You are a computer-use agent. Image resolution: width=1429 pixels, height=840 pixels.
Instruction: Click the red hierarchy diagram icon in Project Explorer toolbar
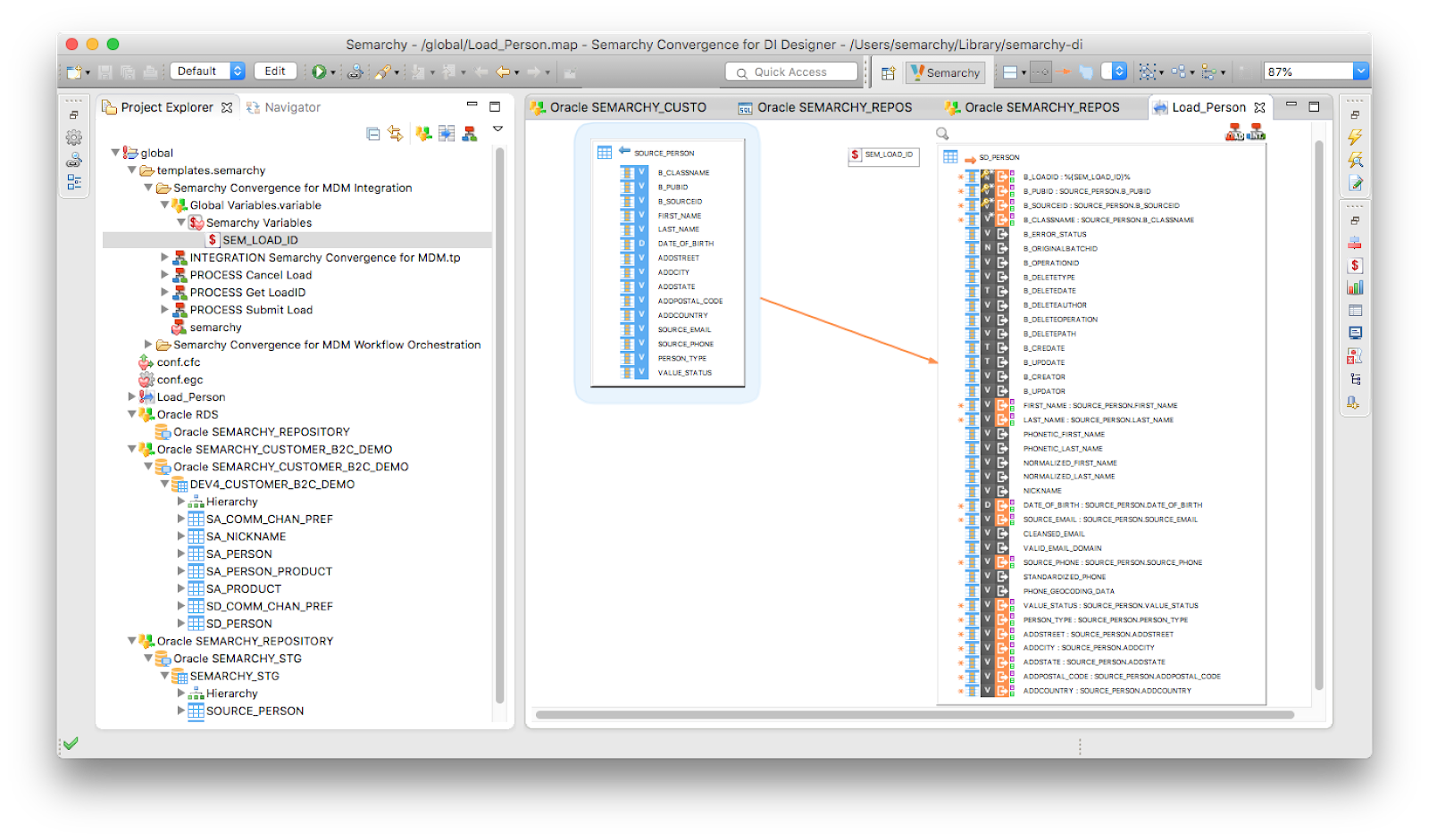click(469, 131)
